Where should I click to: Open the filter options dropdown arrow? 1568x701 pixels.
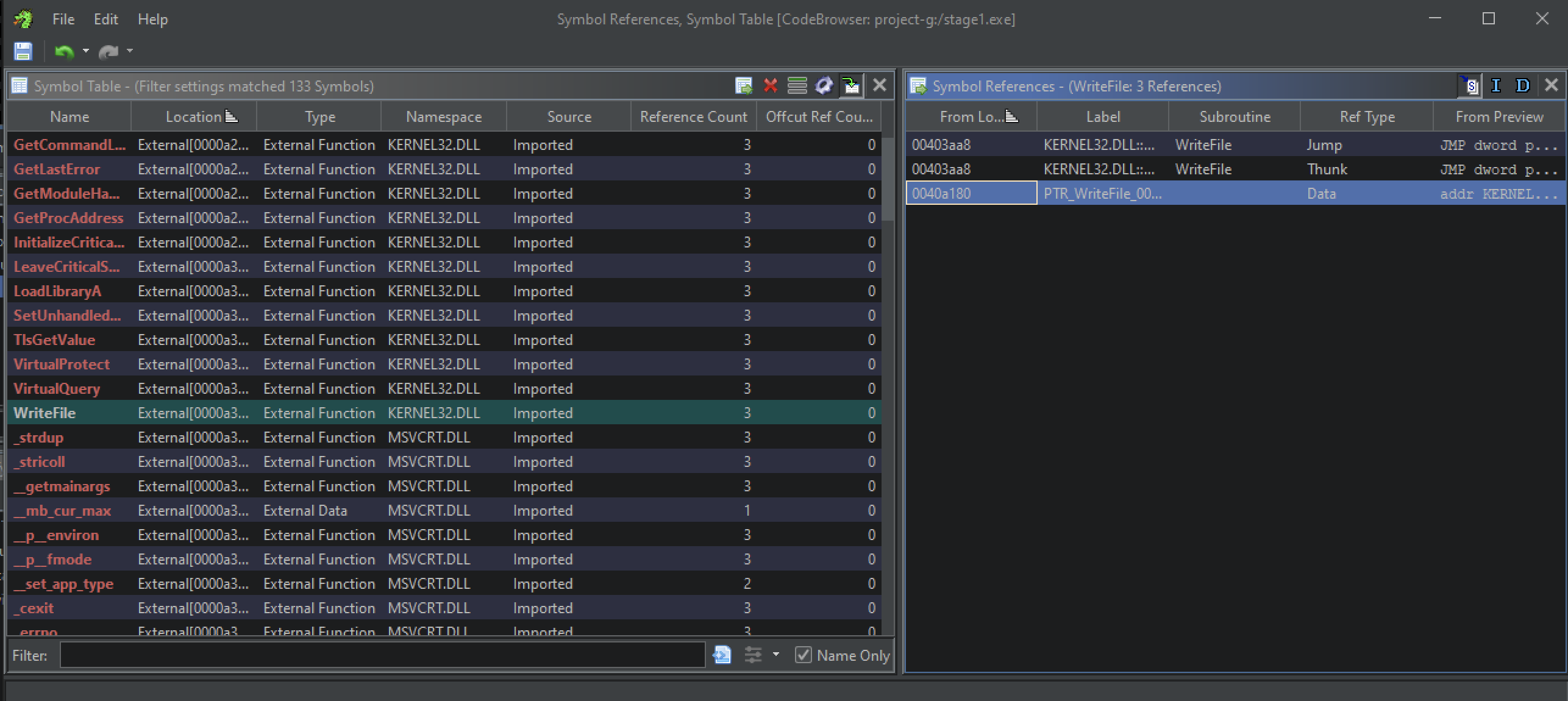click(775, 655)
